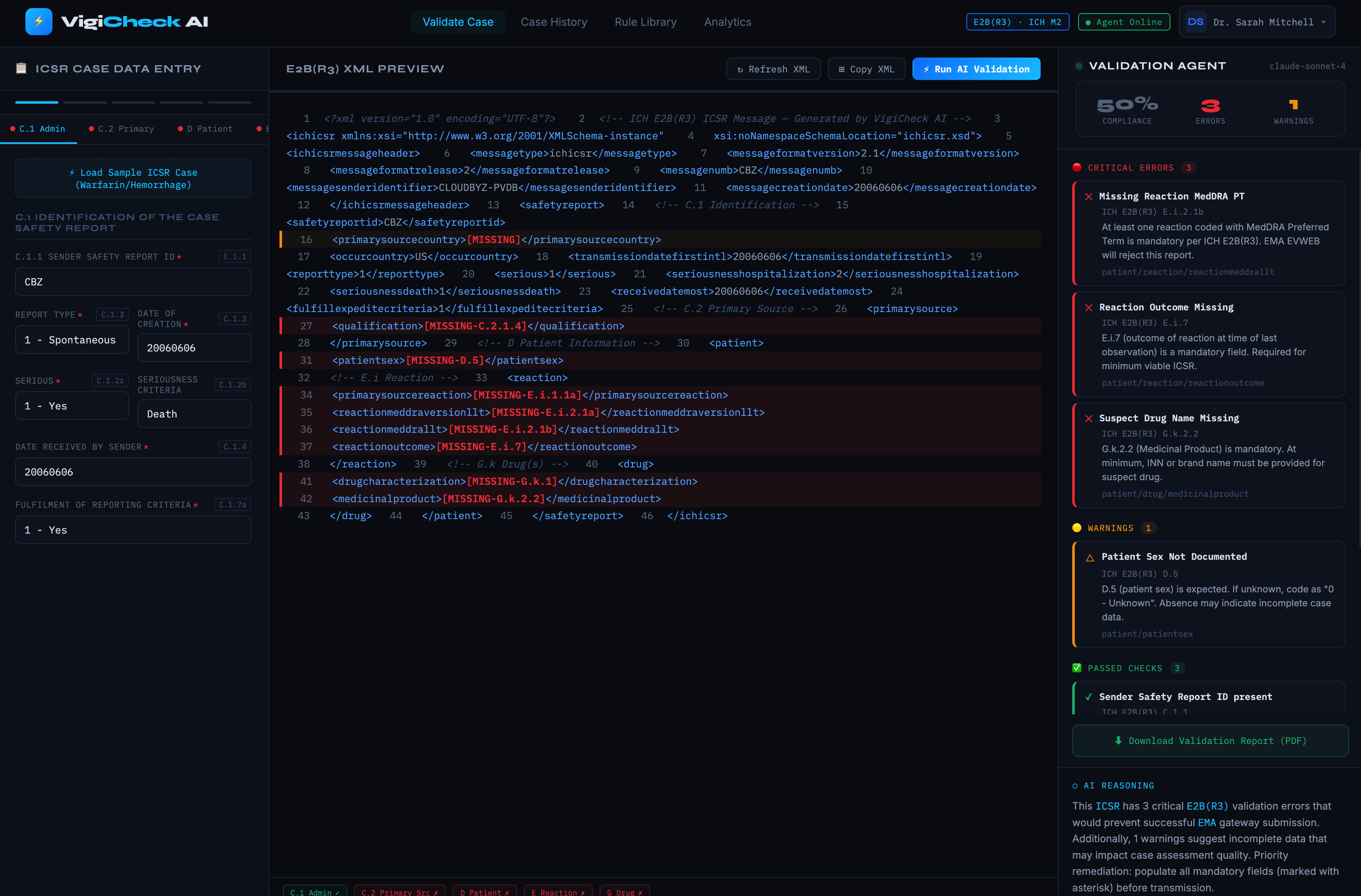
Task: Click the VigiCheck AI lightning logo icon
Action: point(38,22)
